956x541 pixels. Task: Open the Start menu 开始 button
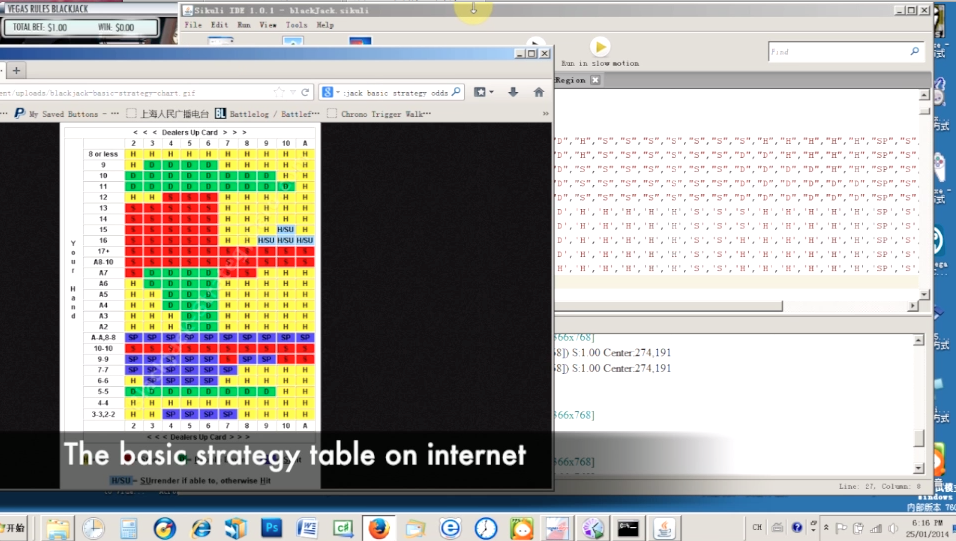tap(13, 528)
